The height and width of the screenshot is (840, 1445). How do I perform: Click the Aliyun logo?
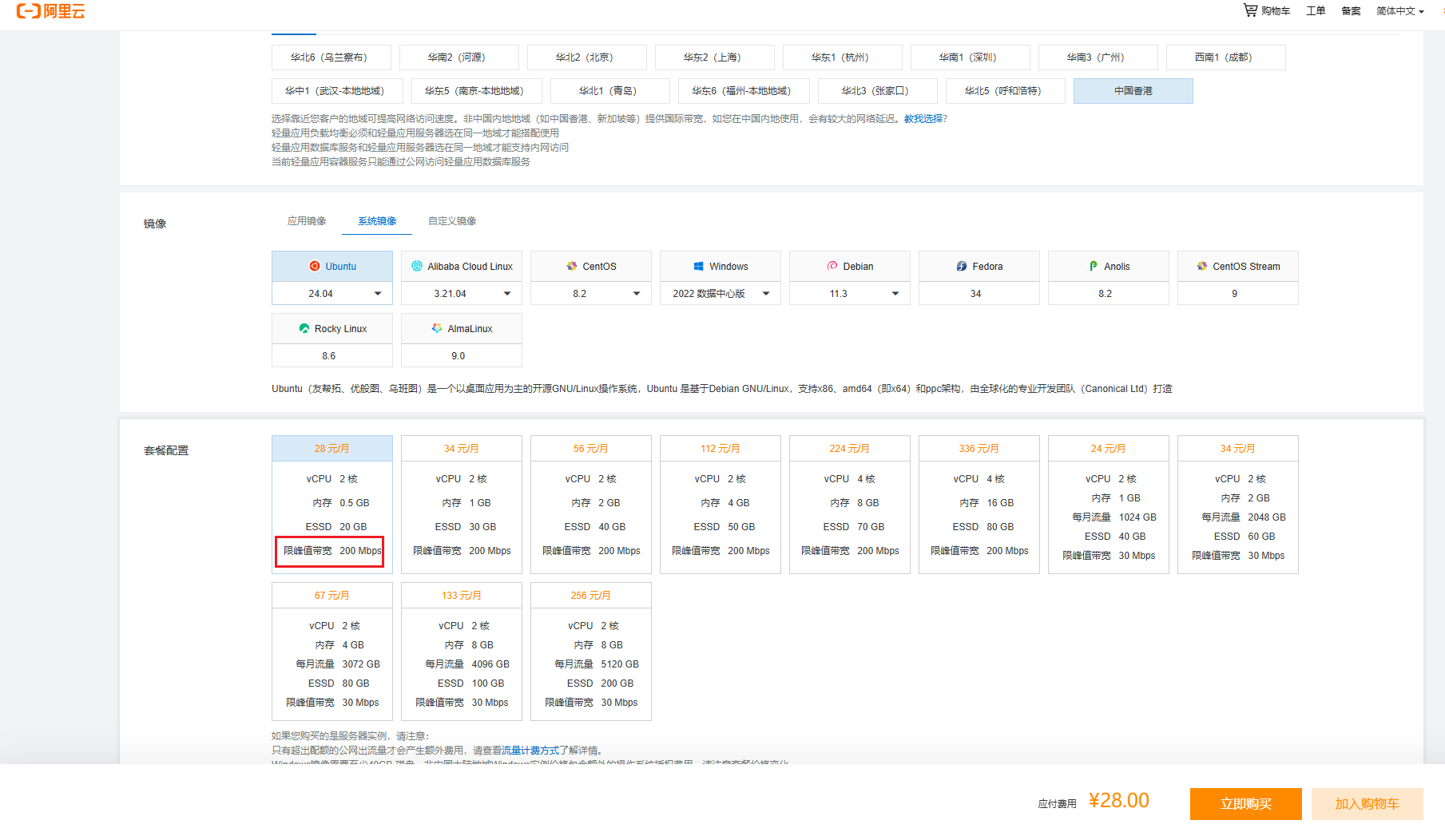50,11
